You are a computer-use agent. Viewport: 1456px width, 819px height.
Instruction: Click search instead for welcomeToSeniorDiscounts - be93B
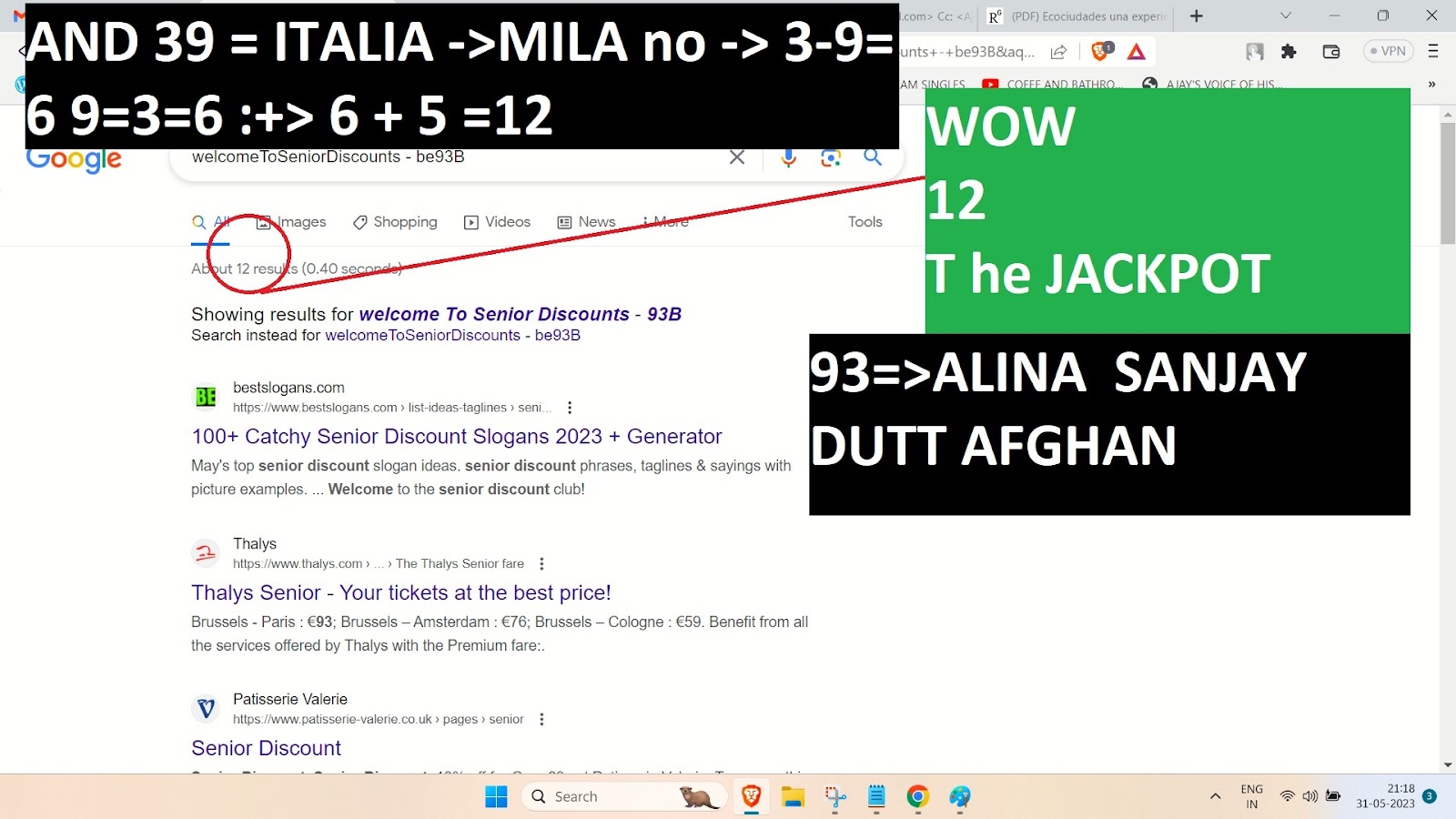click(x=452, y=336)
